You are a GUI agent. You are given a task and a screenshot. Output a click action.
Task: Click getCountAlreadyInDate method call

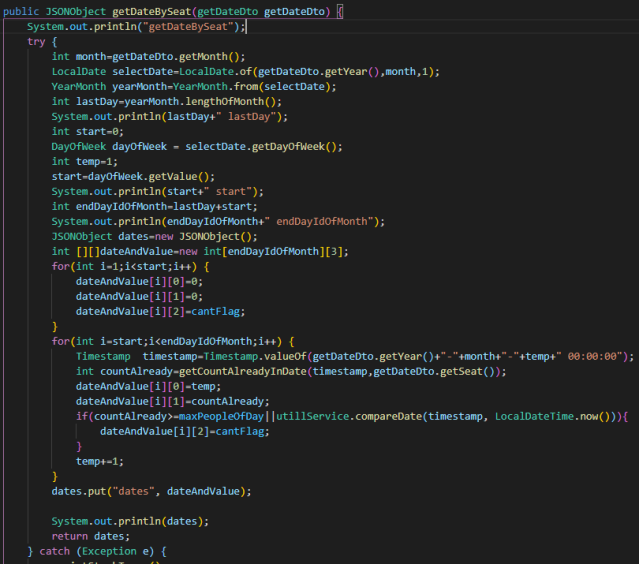339,372
